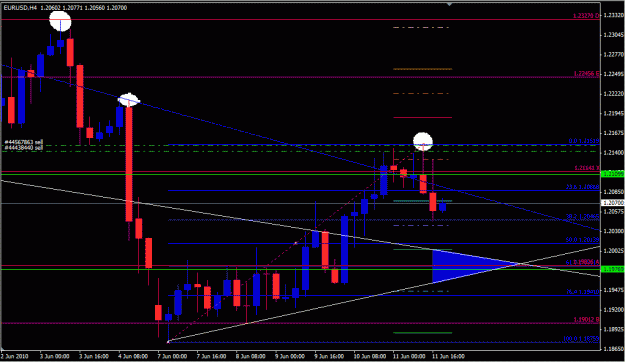Click the 1.20850 price scale value

click(x=613, y=192)
